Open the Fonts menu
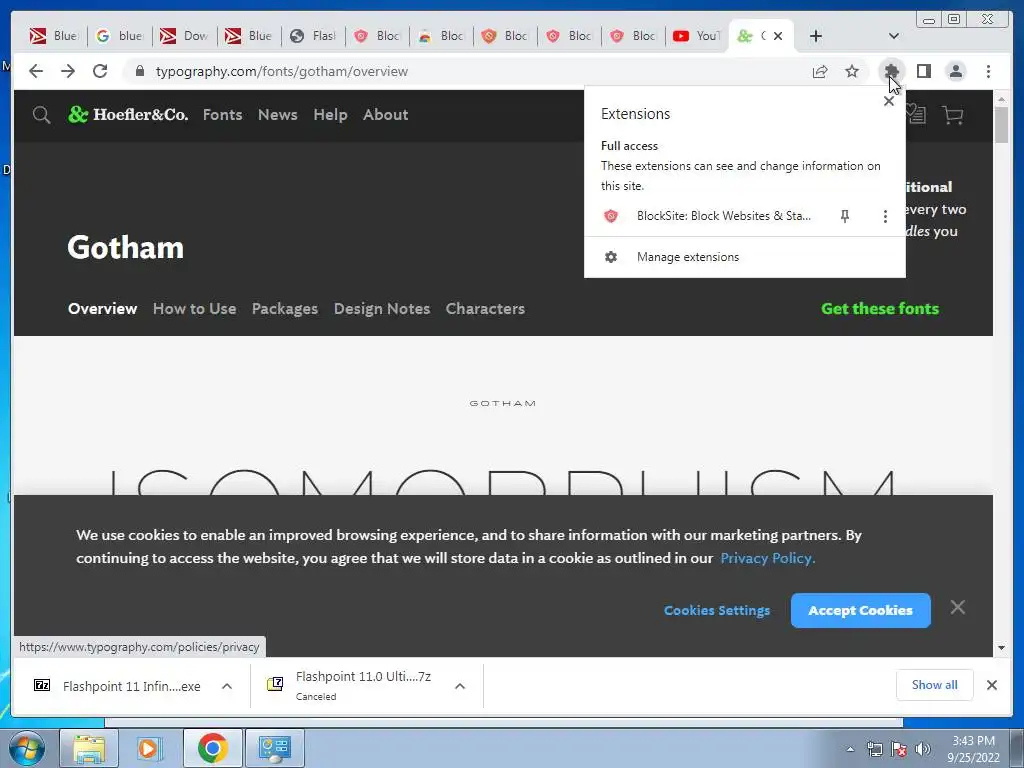The width and height of the screenshot is (1024, 768). (222, 115)
